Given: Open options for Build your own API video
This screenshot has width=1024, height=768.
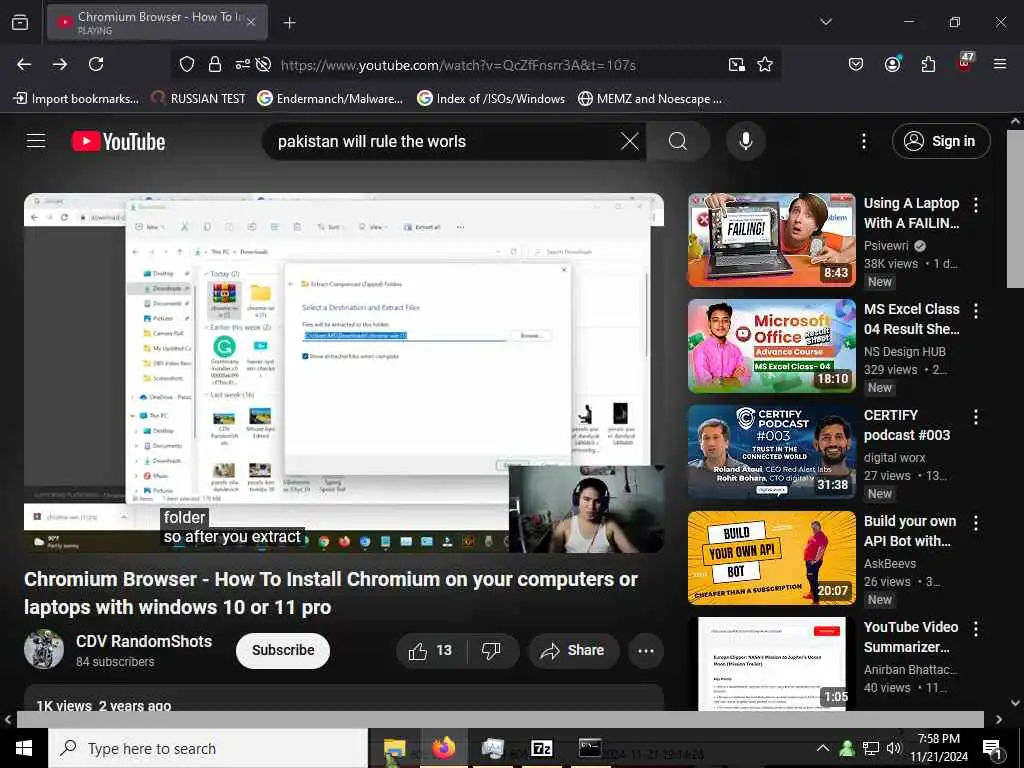Looking at the screenshot, I should pos(976,522).
